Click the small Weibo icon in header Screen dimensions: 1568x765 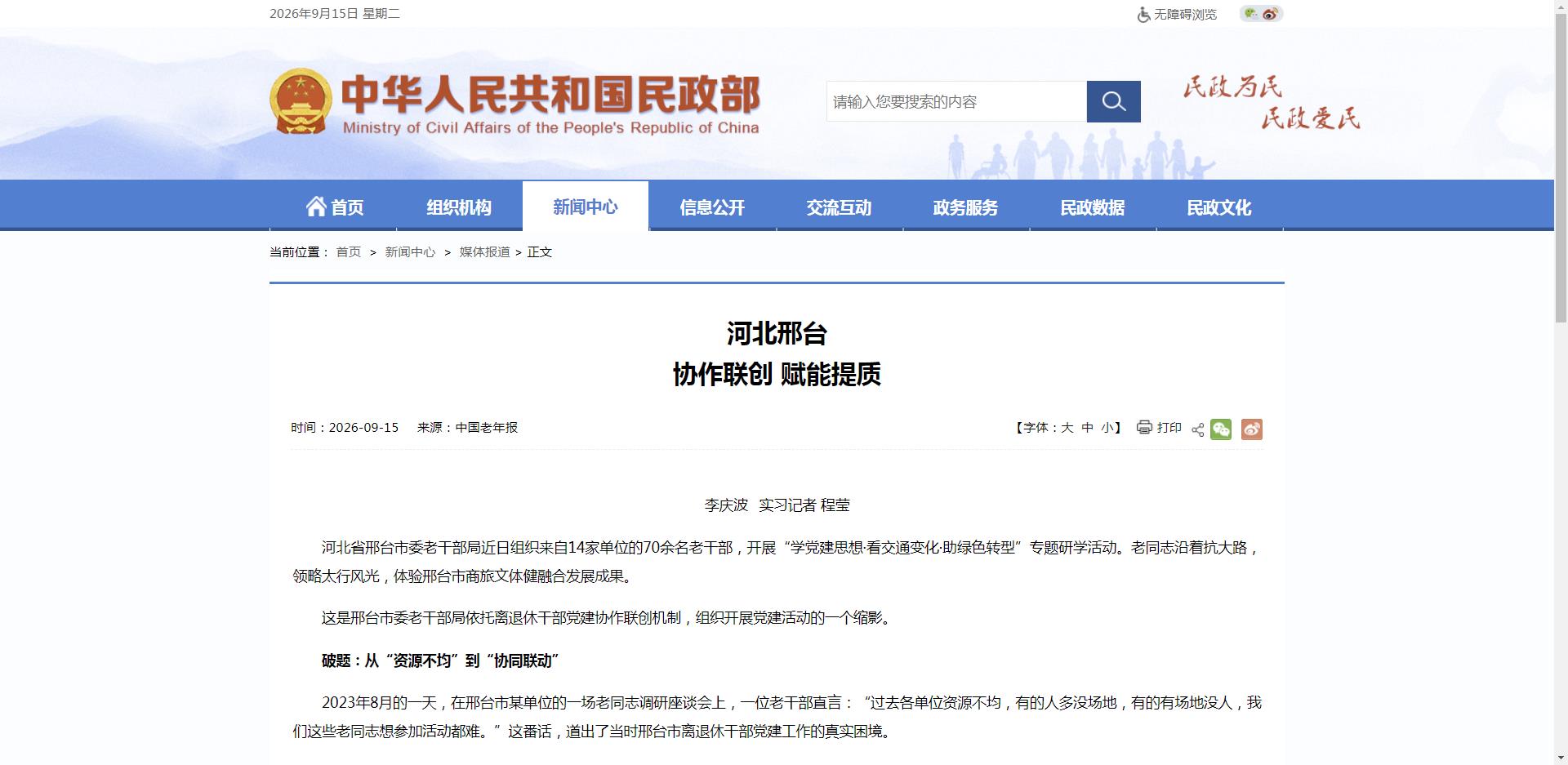pyautogui.click(x=1270, y=14)
